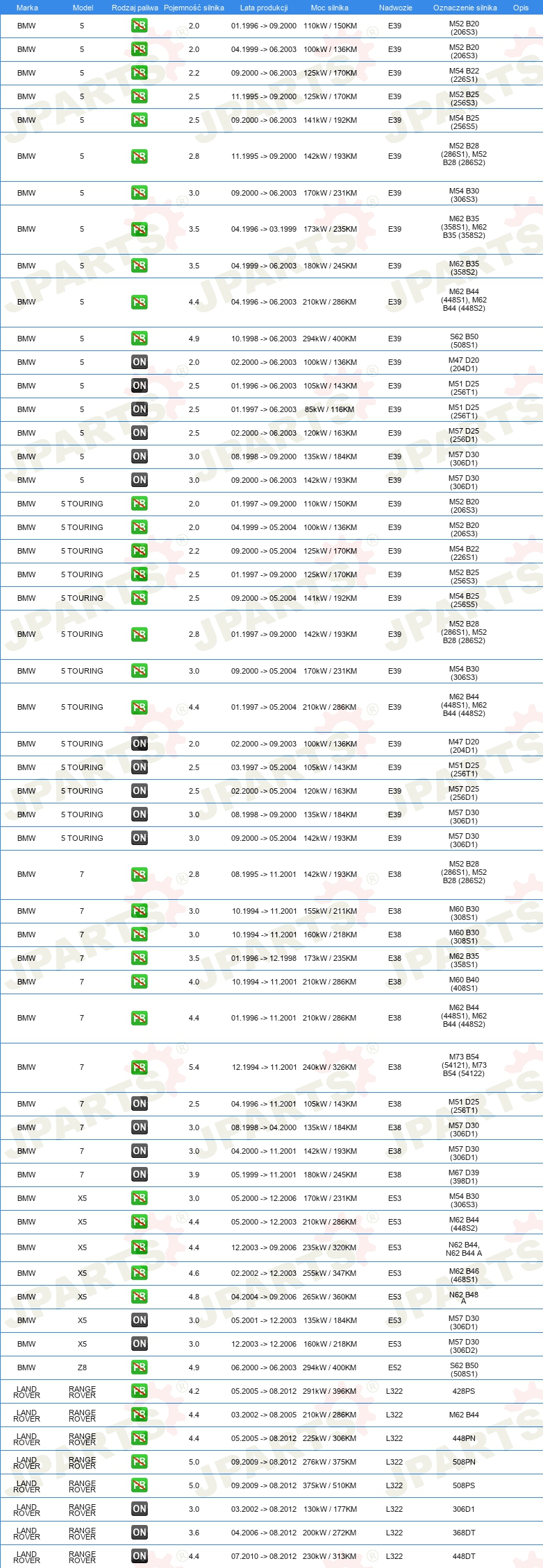Select the 04.2006 -> 08.2012 production years

click(x=264, y=1533)
